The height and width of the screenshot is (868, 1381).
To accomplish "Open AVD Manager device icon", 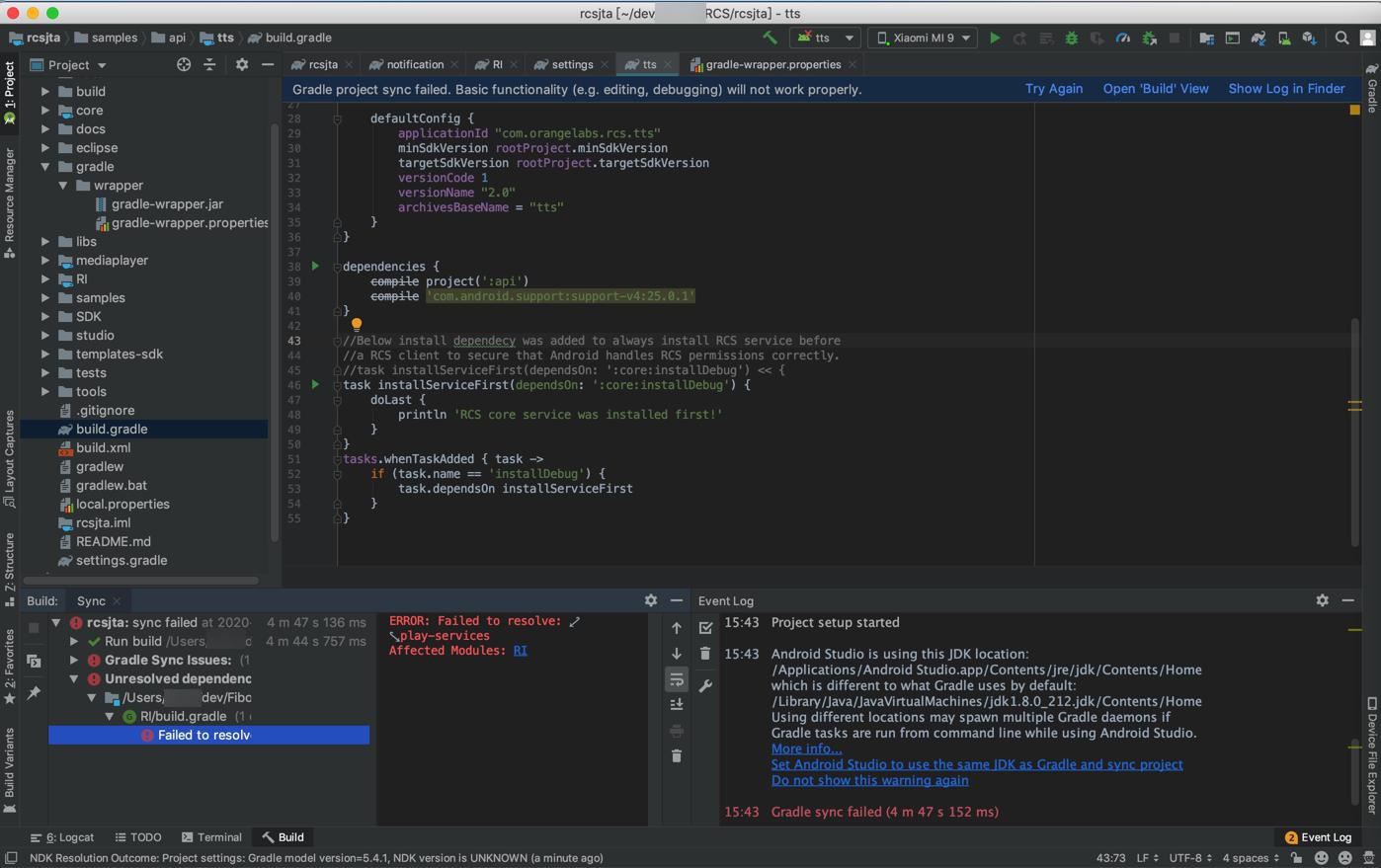I will click(x=1284, y=38).
